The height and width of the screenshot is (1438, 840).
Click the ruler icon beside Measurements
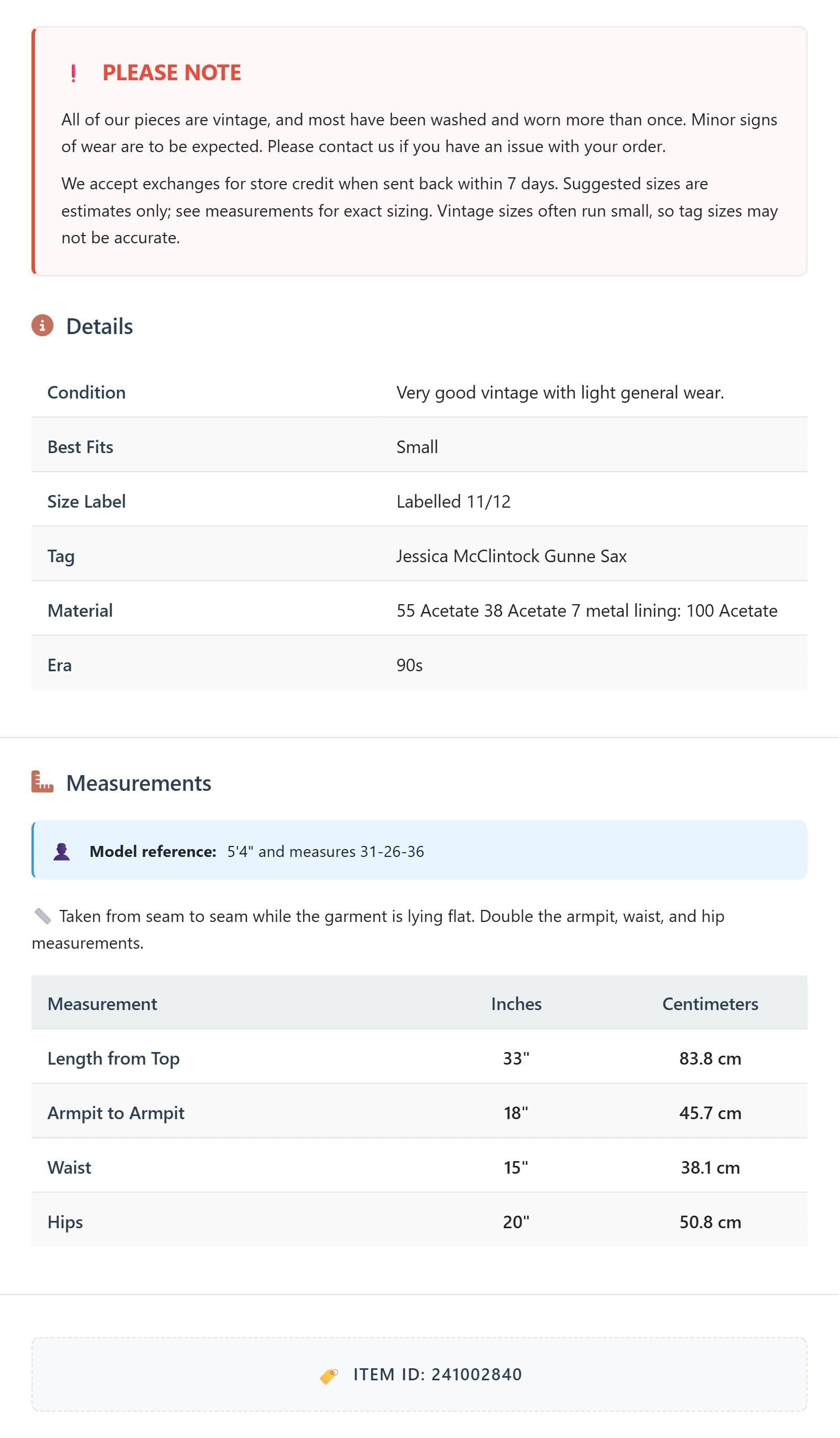coord(42,783)
